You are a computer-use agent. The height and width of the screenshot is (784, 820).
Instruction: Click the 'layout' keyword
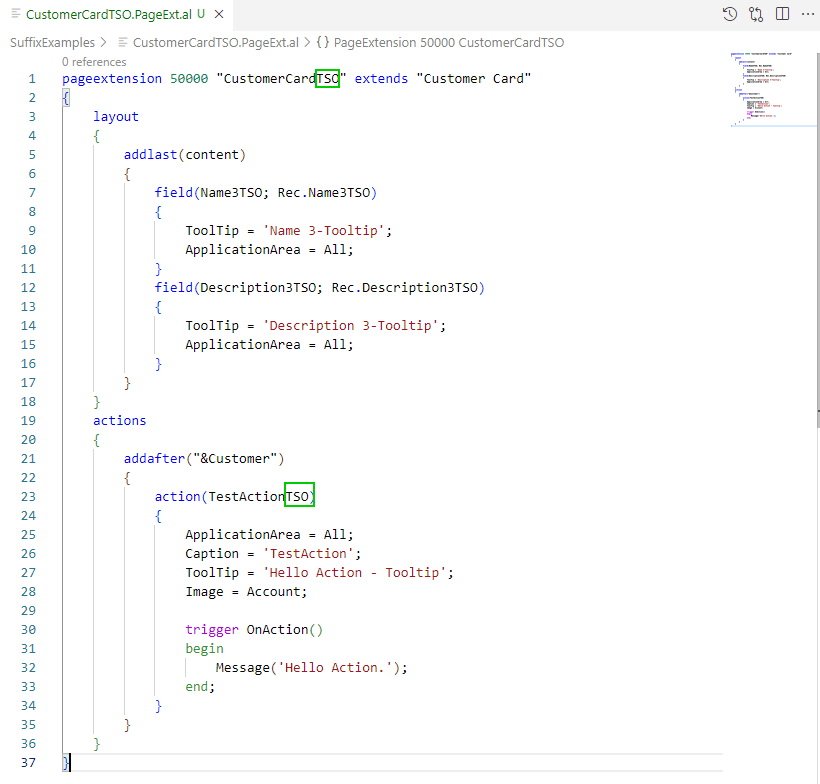[x=116, y=117]
